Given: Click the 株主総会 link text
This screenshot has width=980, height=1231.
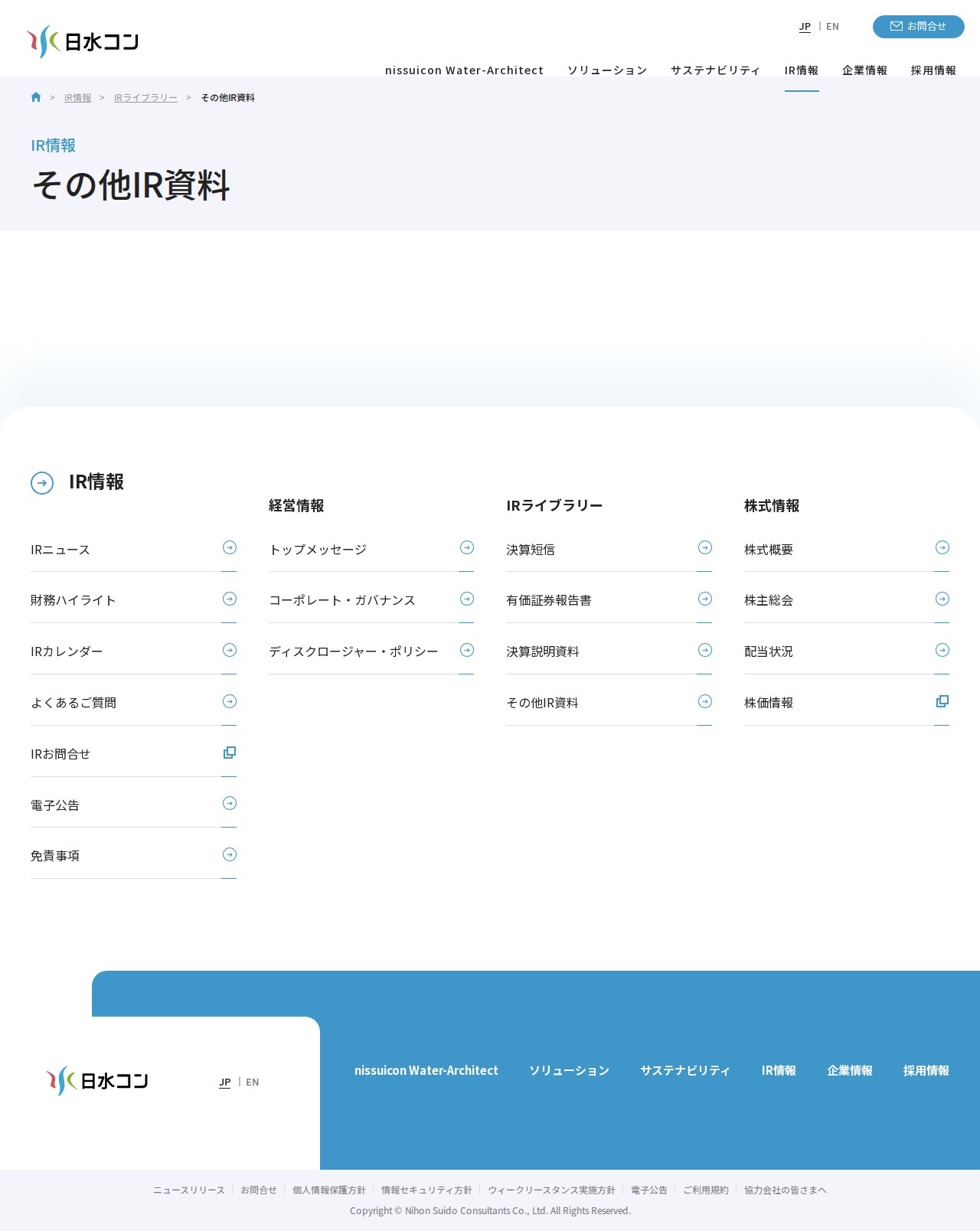Looking at the screenshot, I should tap(769, 601).
